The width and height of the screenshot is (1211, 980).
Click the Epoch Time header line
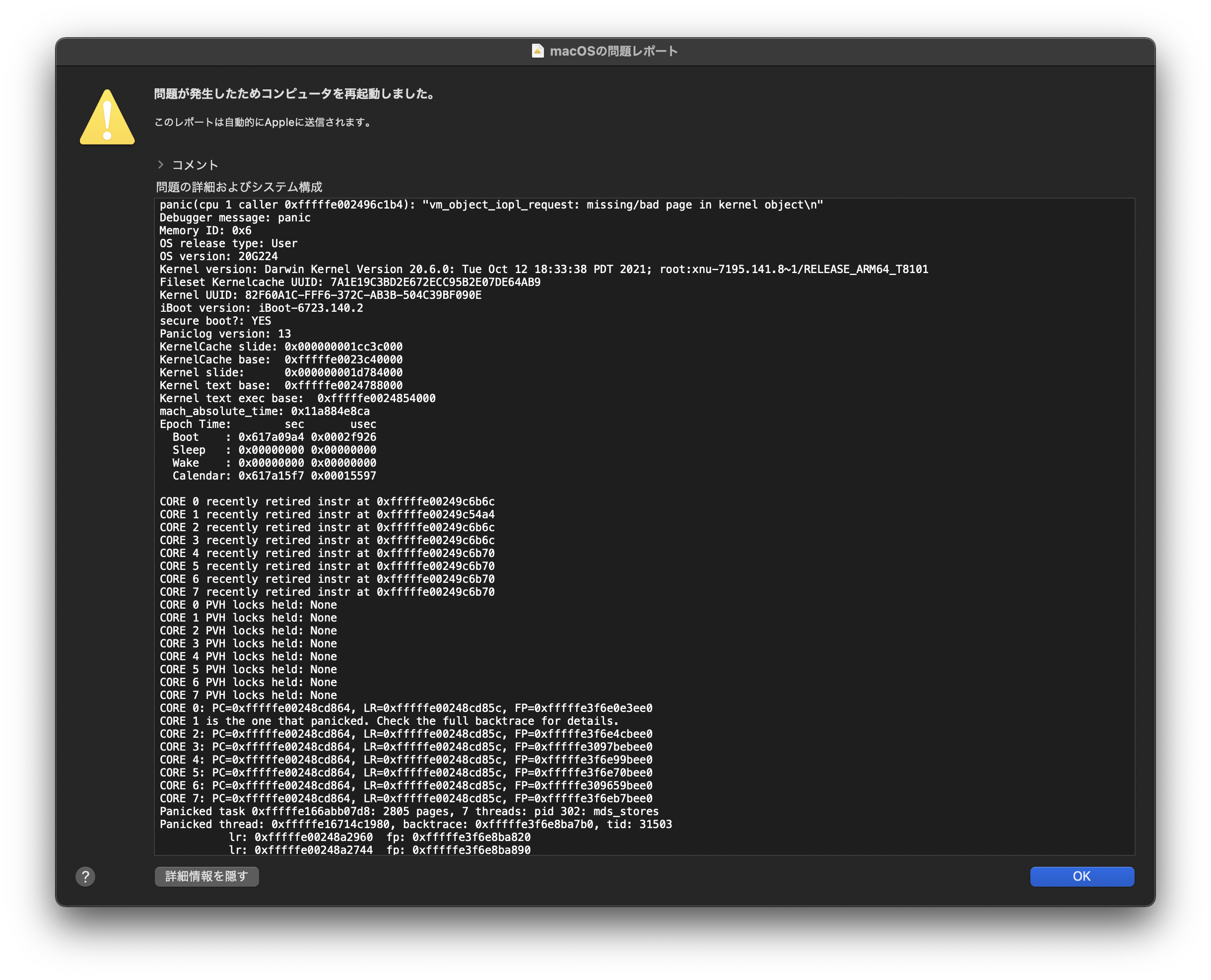click(x=268, y=424)
